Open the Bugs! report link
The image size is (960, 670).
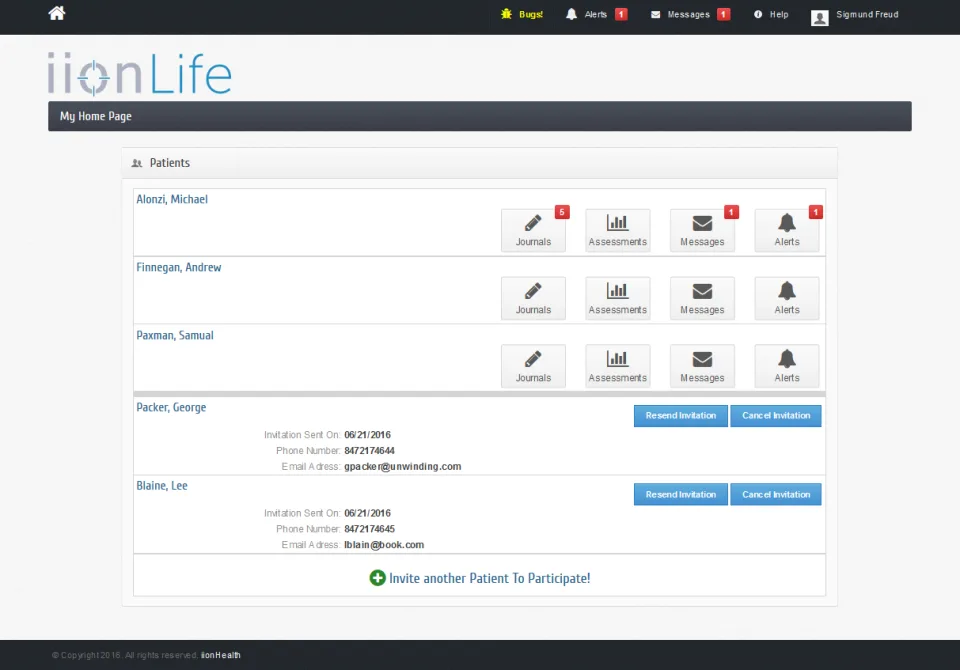point(522,14)
